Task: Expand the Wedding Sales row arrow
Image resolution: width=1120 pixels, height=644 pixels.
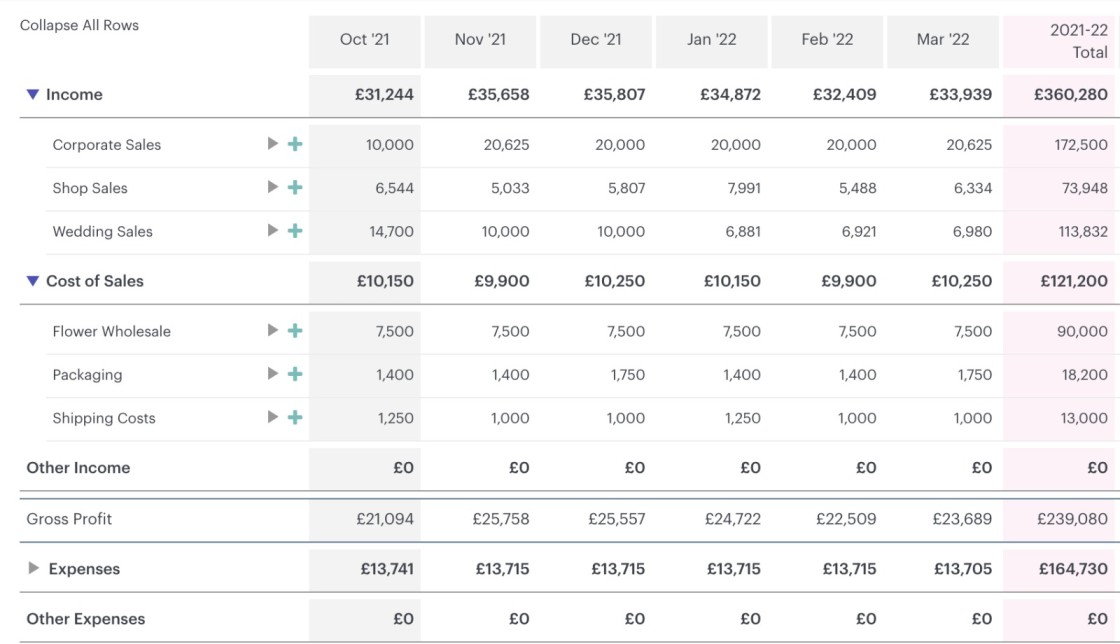Action: click(x=273, y=231)
